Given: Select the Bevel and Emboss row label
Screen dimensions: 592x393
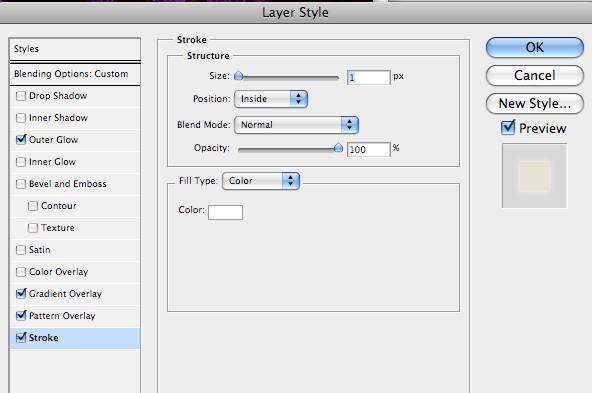Looking at the screenshot, I should (68, 184).
